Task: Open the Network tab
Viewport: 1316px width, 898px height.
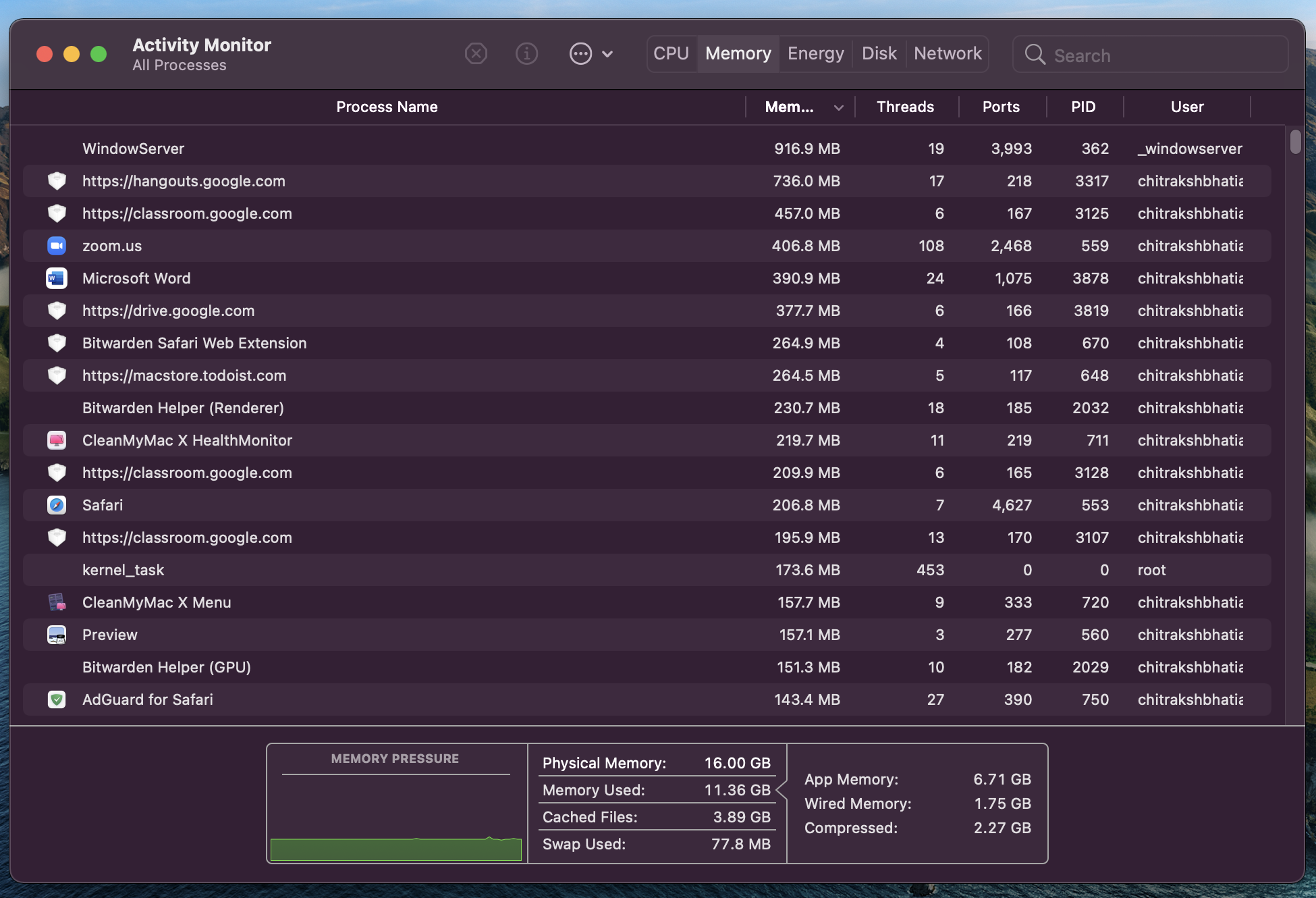Action: (x=948, y=53)
